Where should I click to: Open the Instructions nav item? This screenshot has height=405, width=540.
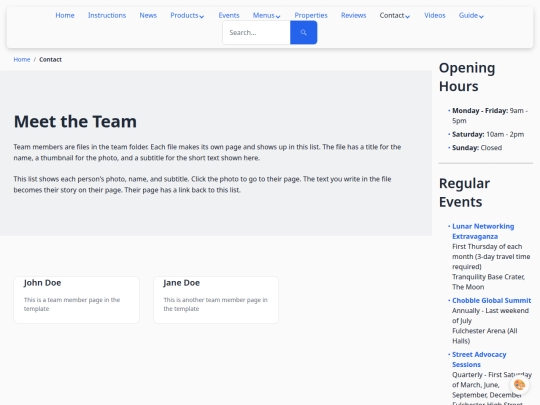[107, 15]
